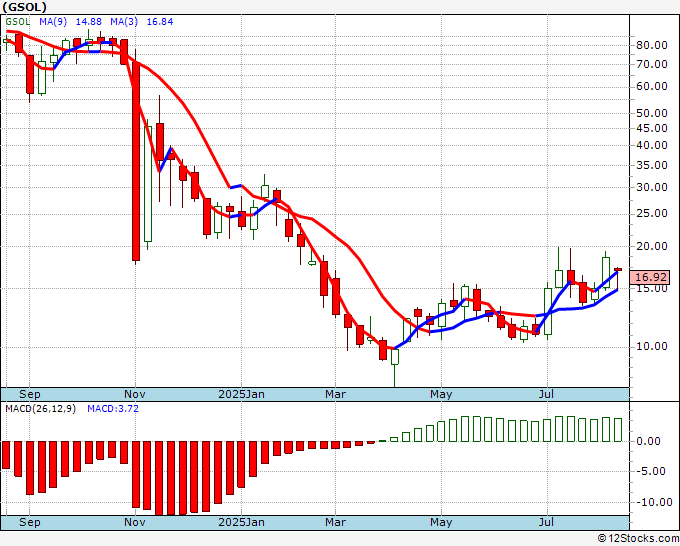
Task: Select the 10.00 price axis label
Action: 651,347
